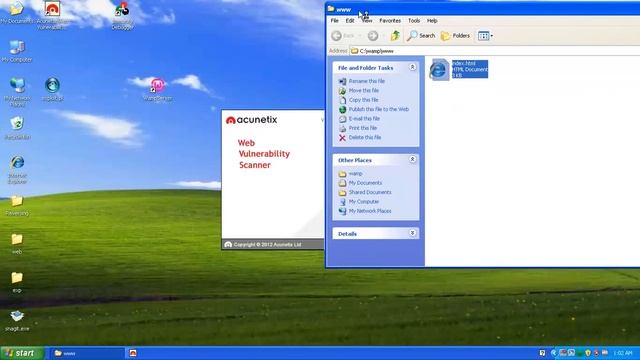The height and width of the screenshot is (360, 640).
Task: Collapse the Other Places panel
Action: (412, 159)
